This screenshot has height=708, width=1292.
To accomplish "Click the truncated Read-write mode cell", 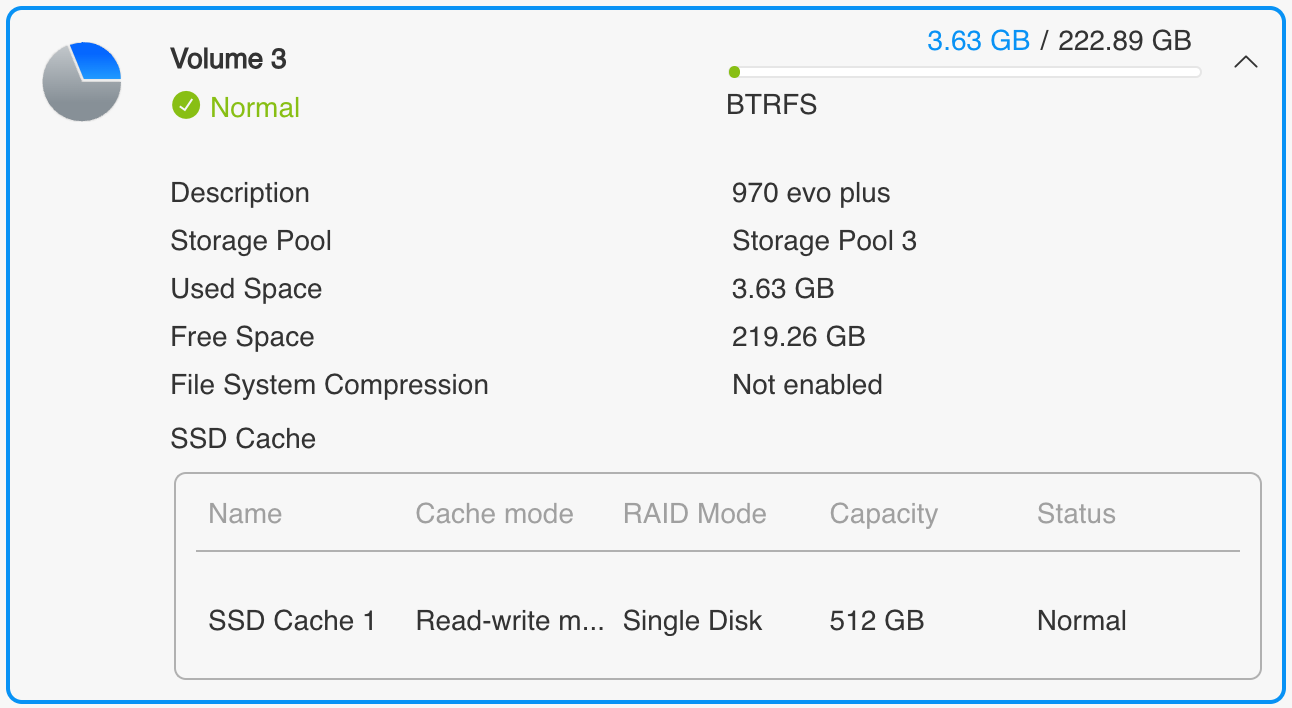I will pyautogui.click(x=509, y=621).
